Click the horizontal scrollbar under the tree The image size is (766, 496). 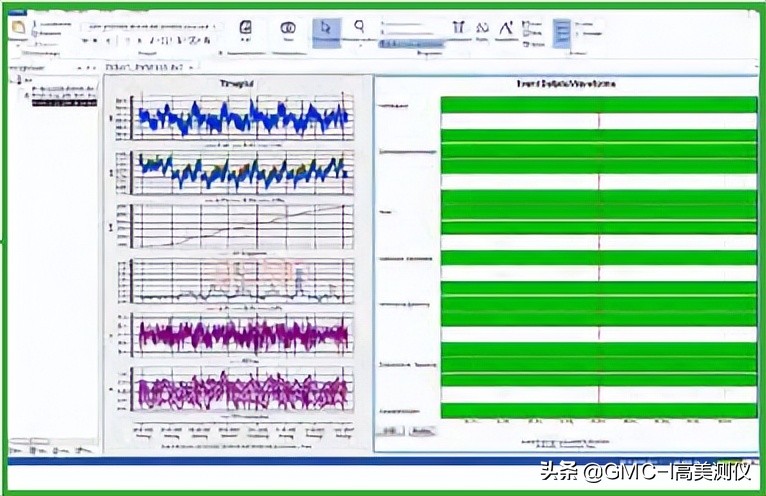(x=30, y=441)
